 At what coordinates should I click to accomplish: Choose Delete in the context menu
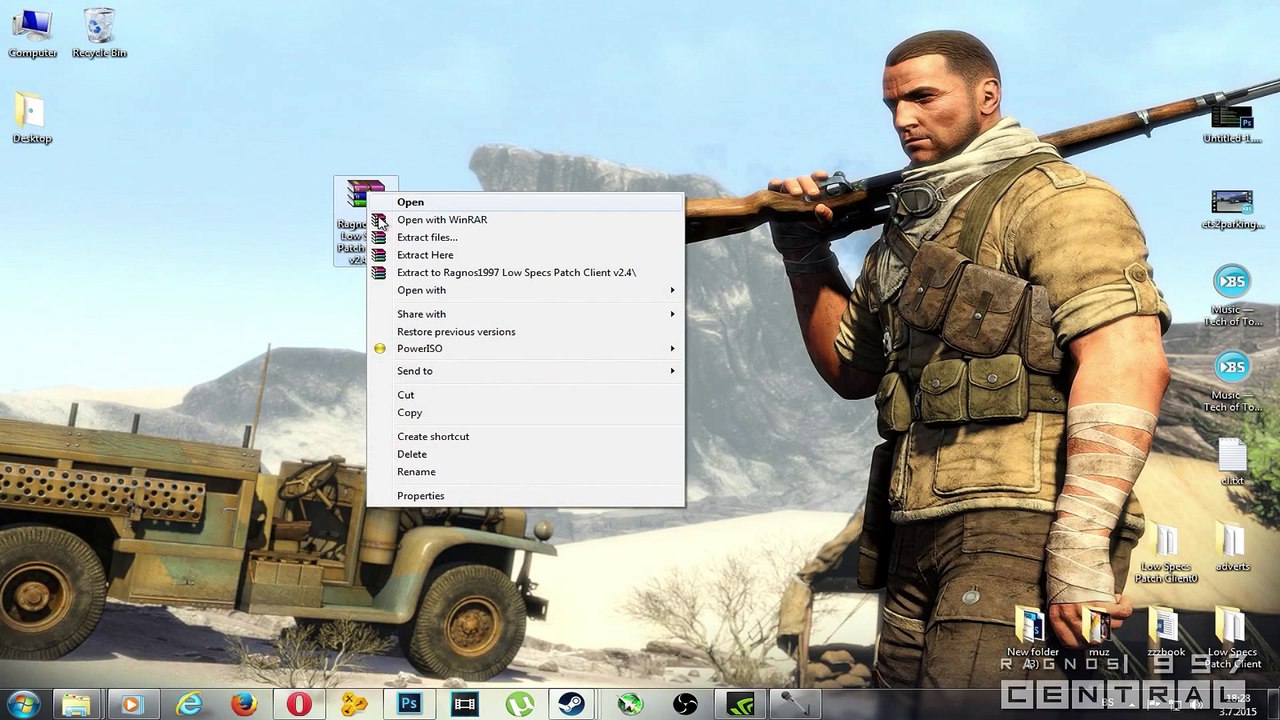[x=526, y=454]
